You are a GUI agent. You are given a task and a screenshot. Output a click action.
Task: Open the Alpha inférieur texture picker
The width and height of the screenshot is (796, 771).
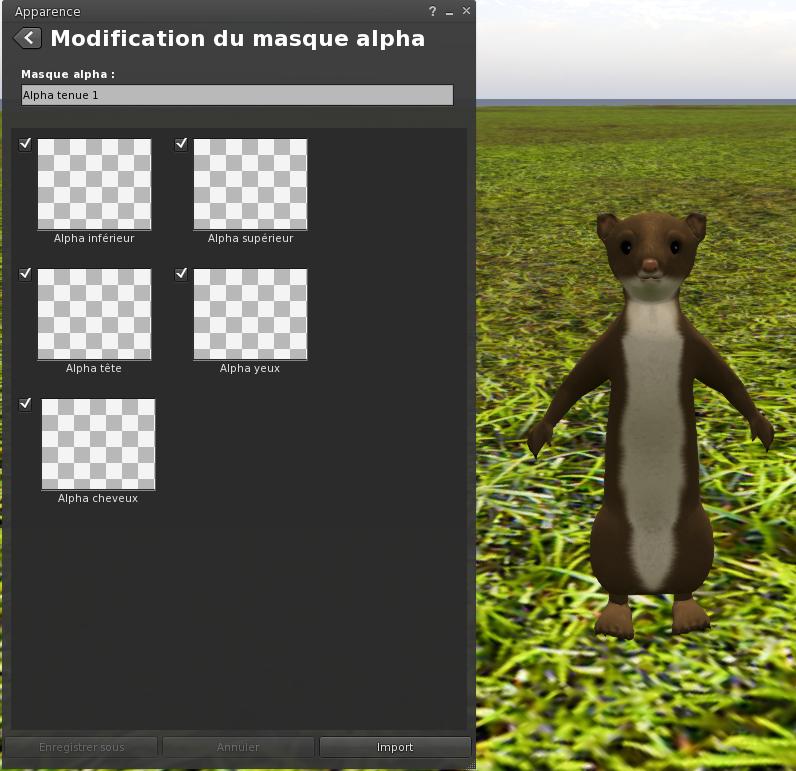coord(94,184)
